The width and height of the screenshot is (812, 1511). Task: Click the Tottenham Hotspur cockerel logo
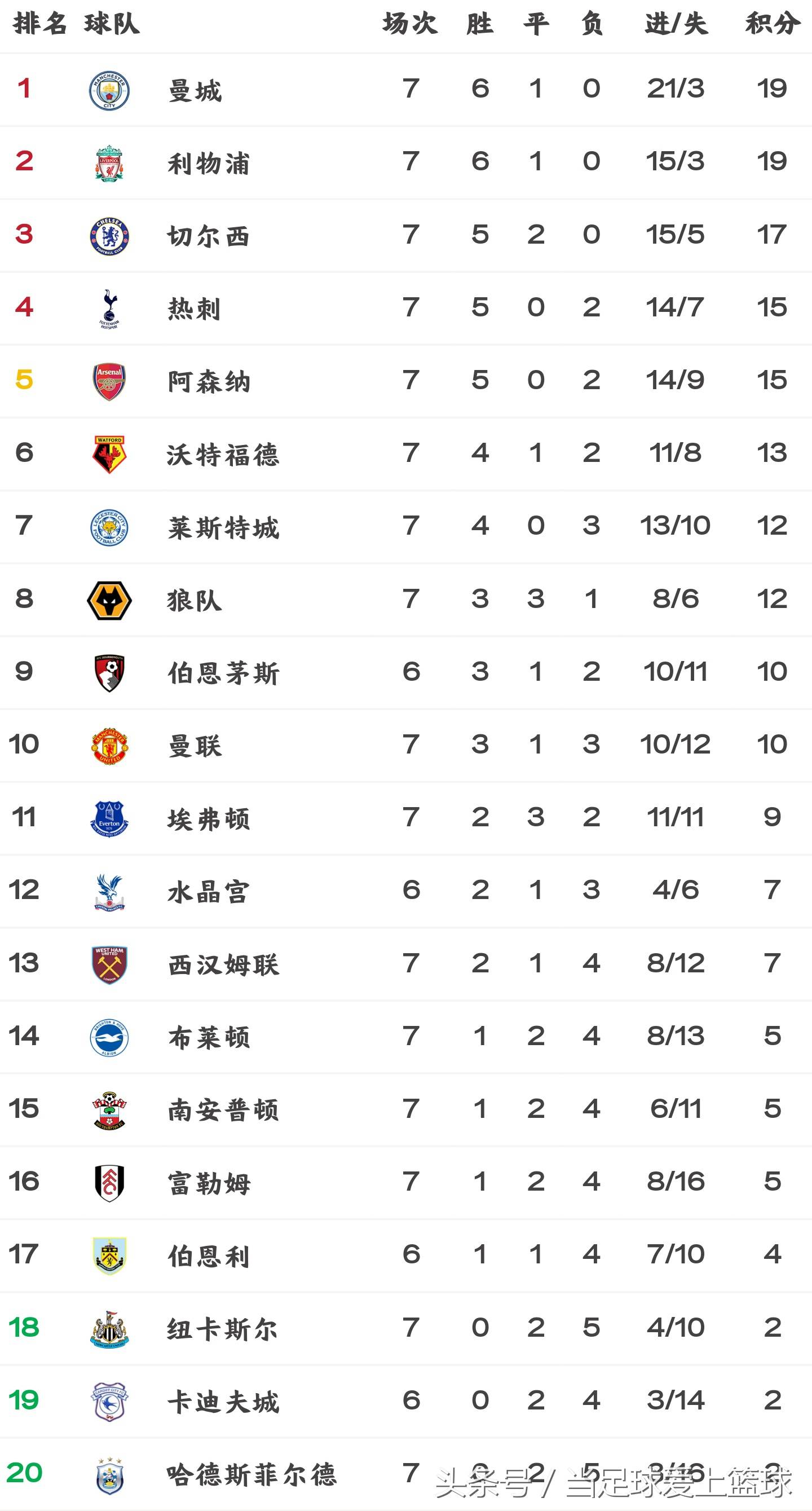click(109, 309)
